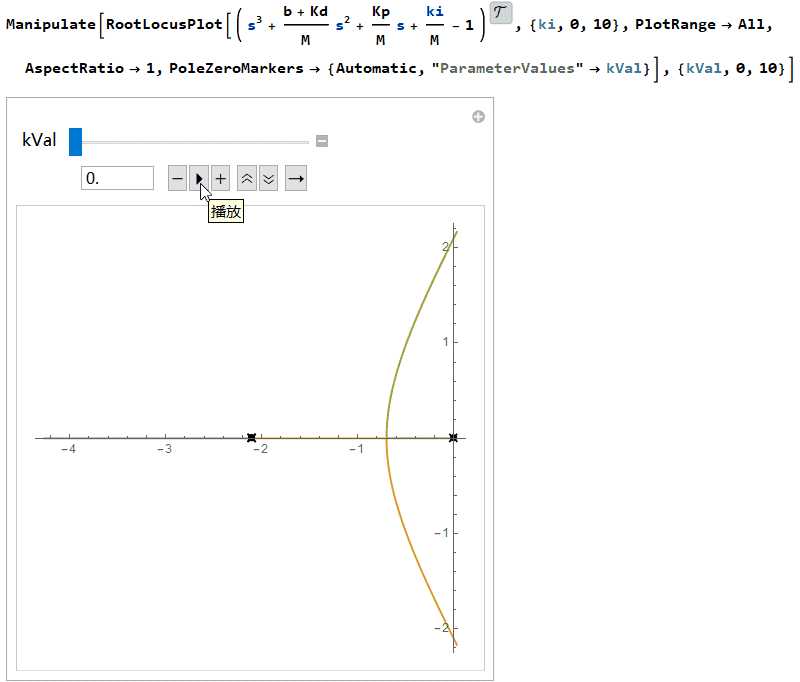Image resolution: width=800 pixels, height=682 pixels.
Task: Click PoleZeroMarkers option text
Action: 236,68
